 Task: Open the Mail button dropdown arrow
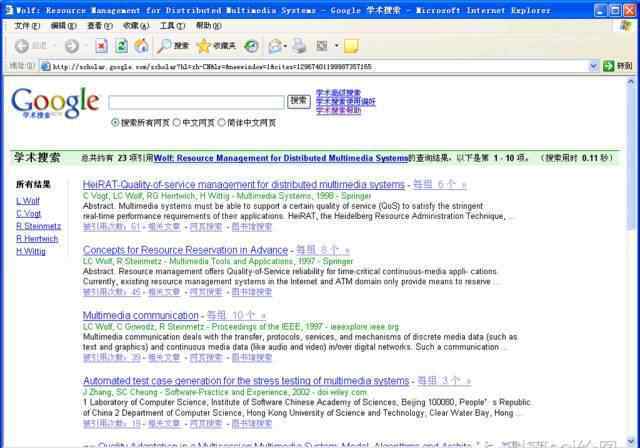tap(285, 46)
